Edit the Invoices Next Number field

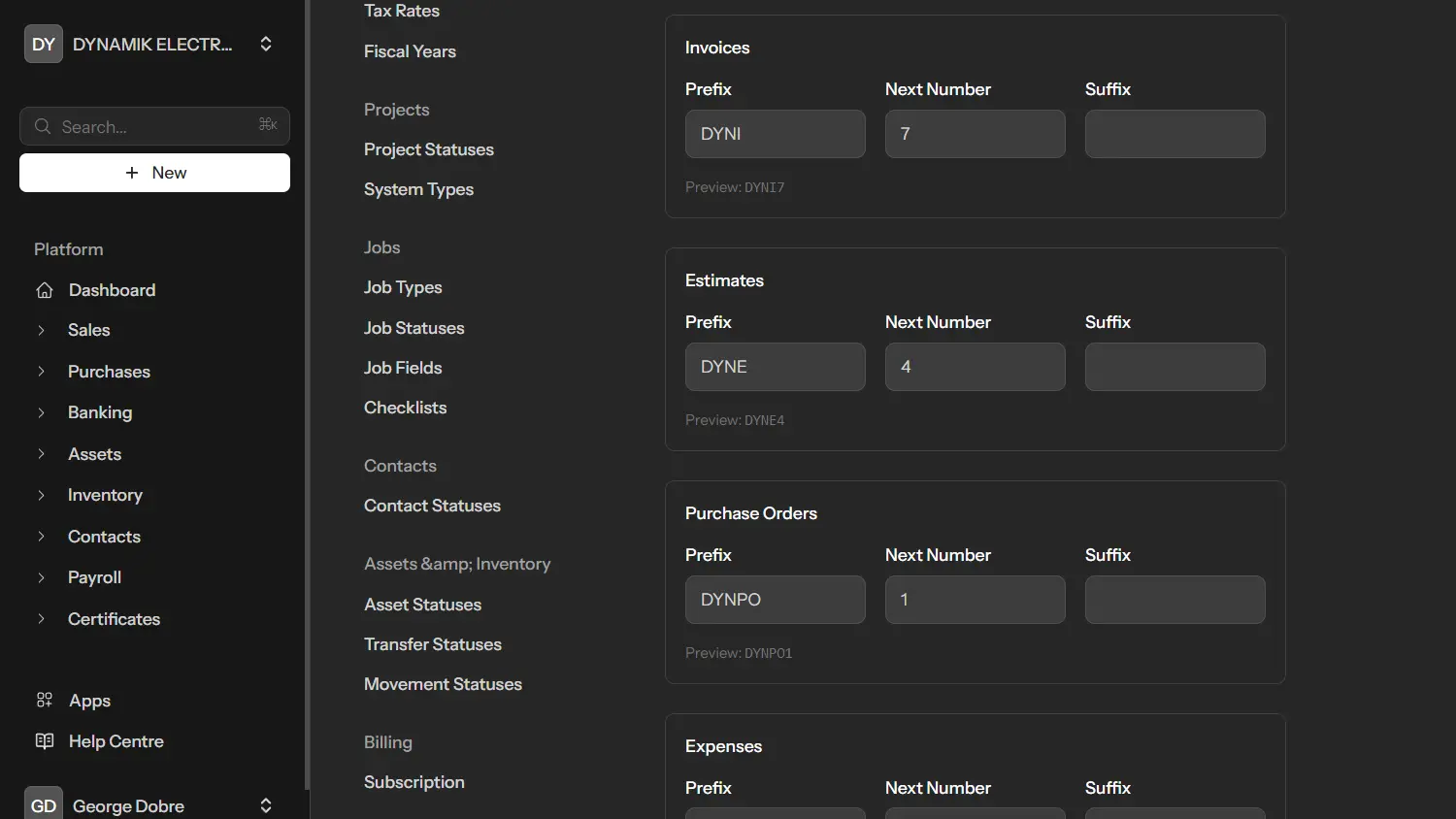pyautogui.click(x=976, y=134)
